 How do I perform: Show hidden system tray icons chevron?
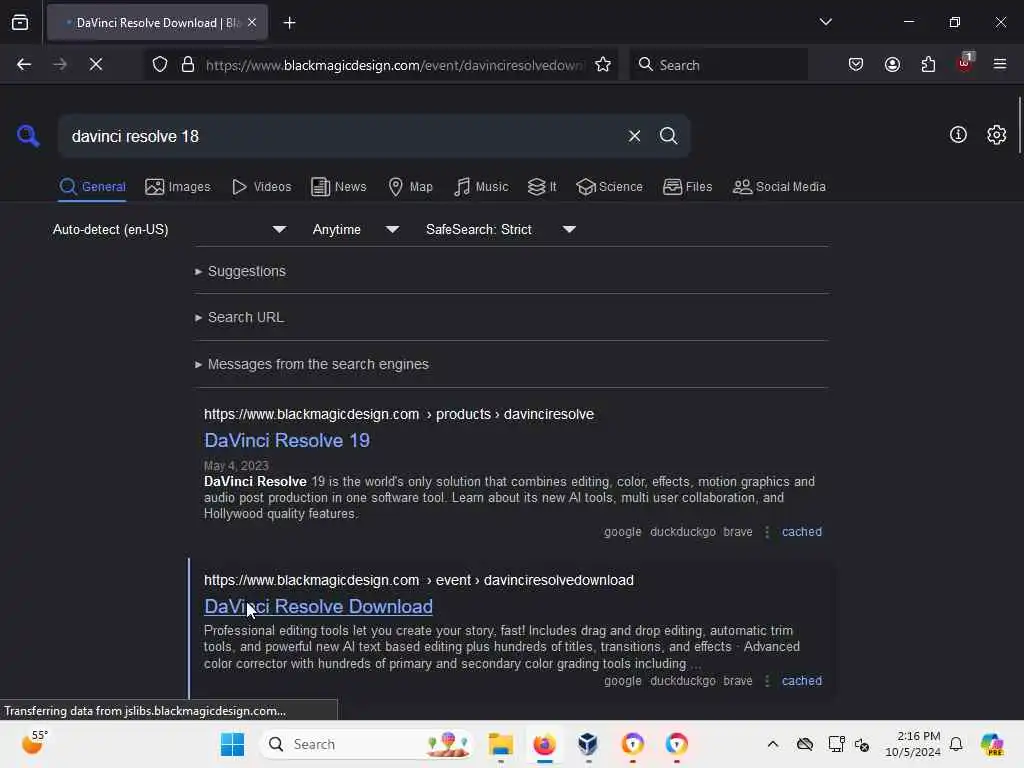click(773, 744)
